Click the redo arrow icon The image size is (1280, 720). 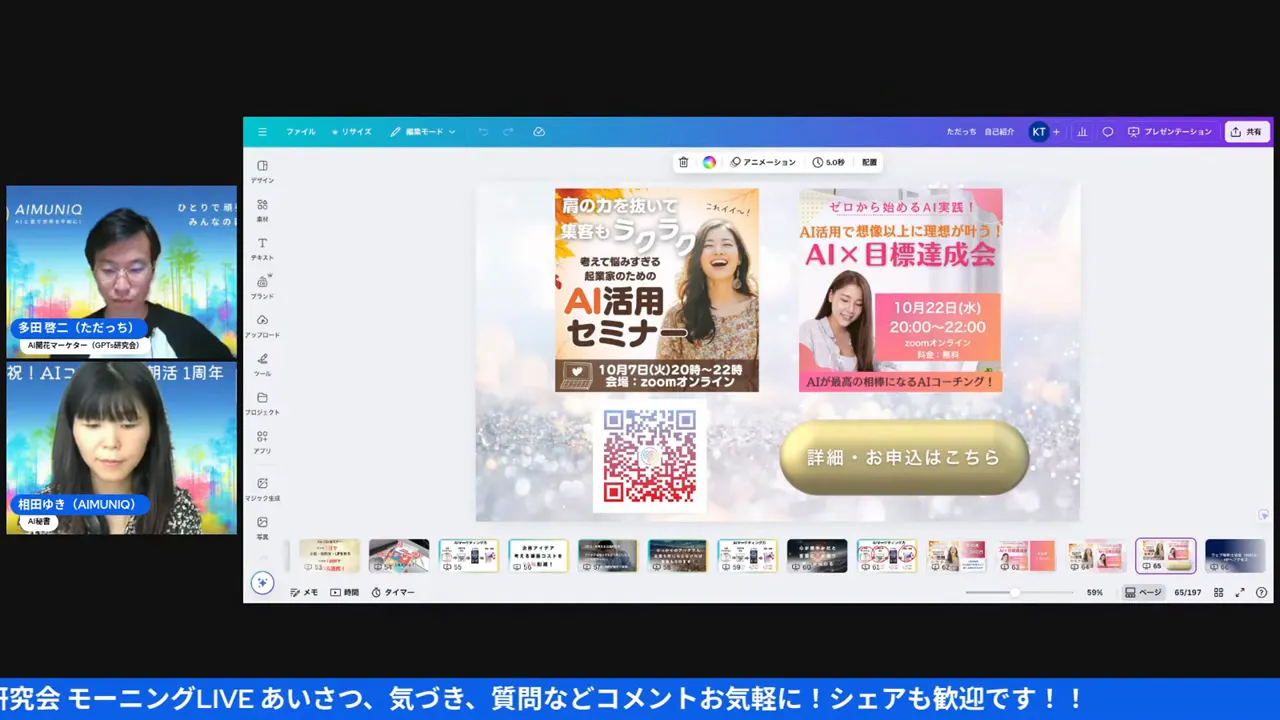(x=508, y=132)
